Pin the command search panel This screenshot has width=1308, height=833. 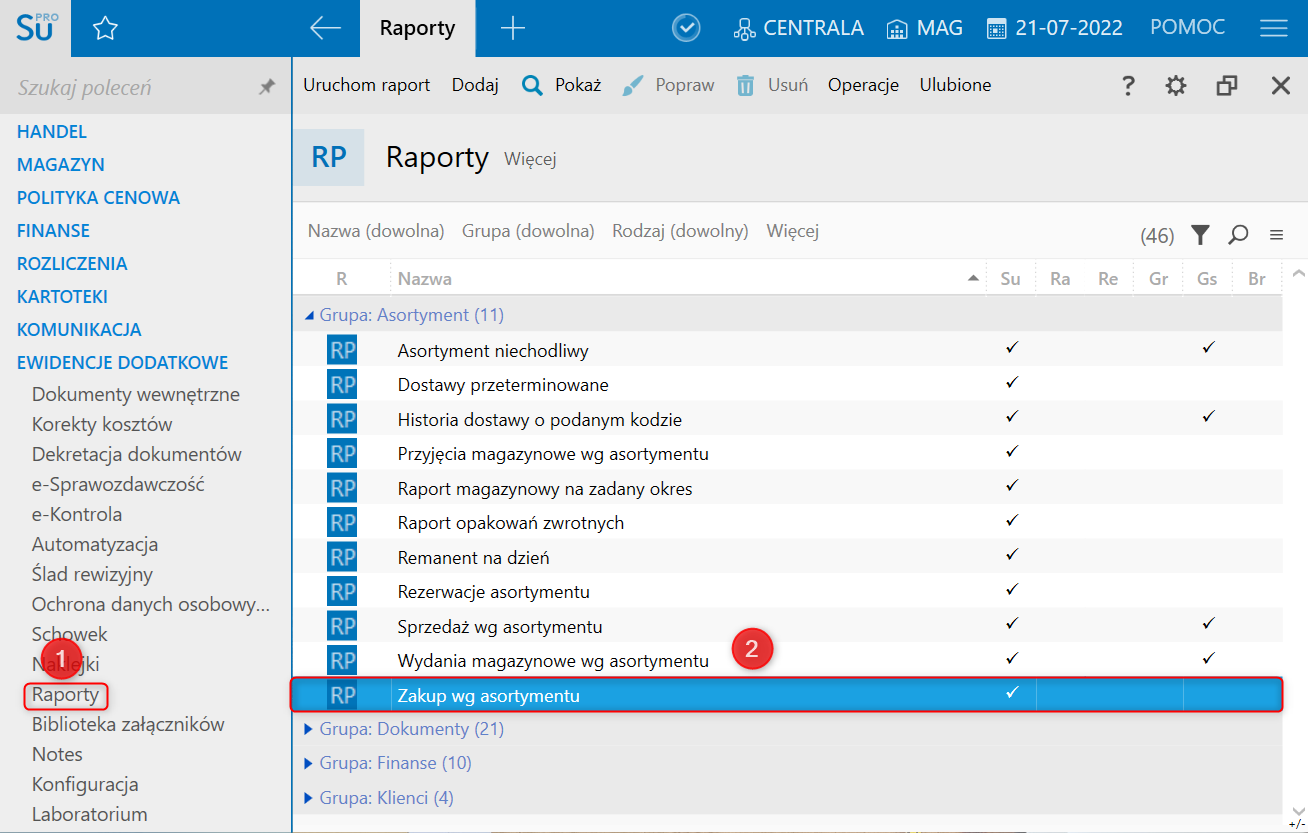pyautogui.click(x=266, y=88)
